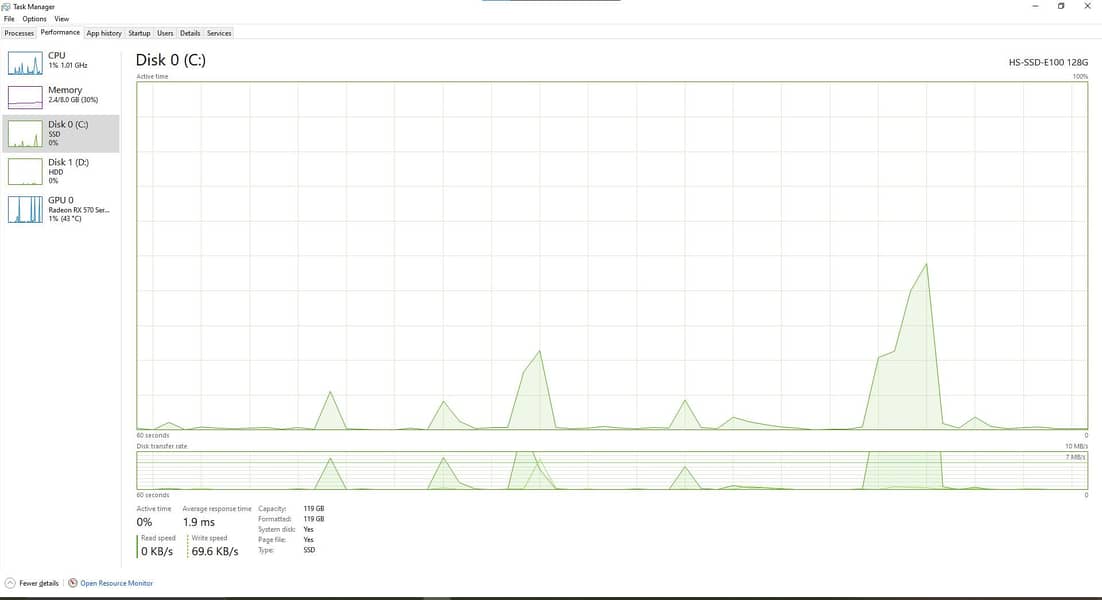Viewport: 1102px width, 600px height.
Task: Click the "Disk 0 (C:)" main heading
Action: 171,60
